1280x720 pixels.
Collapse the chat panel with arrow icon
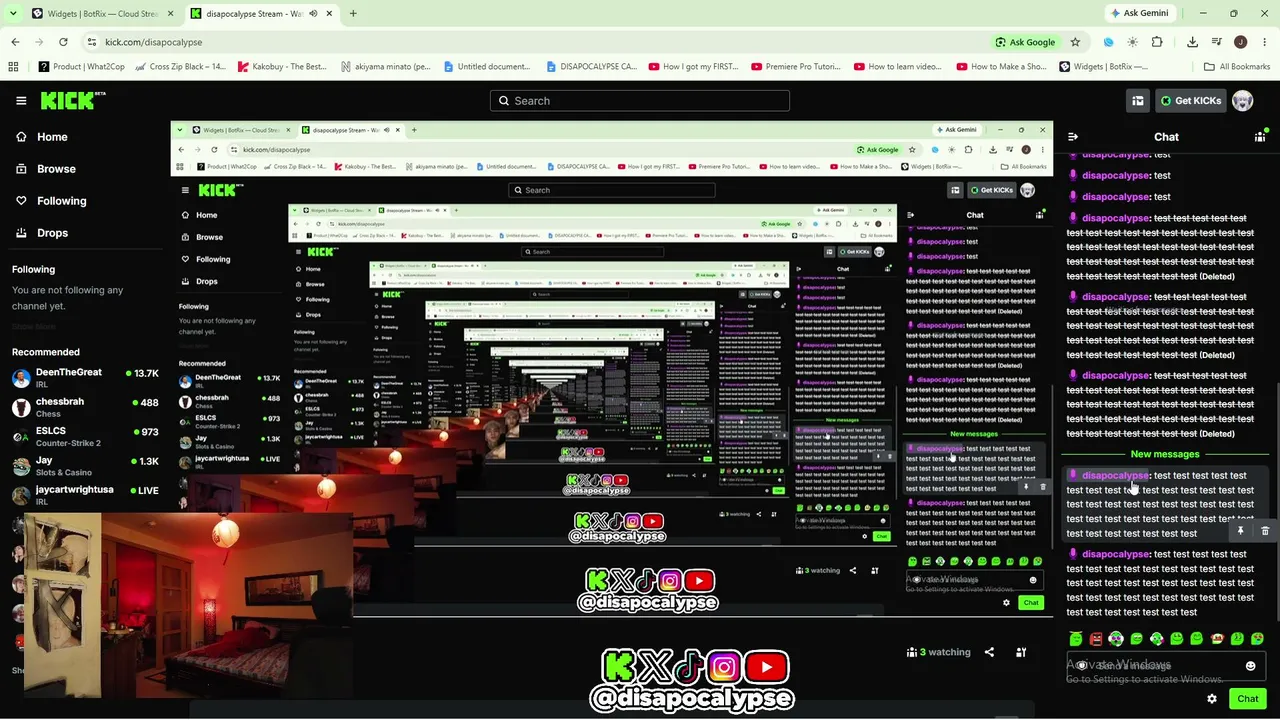(x=1072, y=137)
